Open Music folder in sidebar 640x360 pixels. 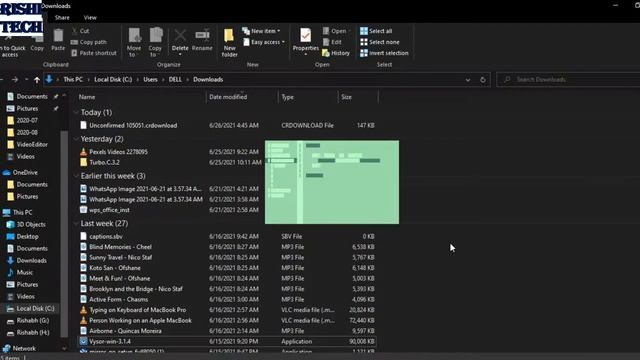pyautogui.click(x=20, y=272)
